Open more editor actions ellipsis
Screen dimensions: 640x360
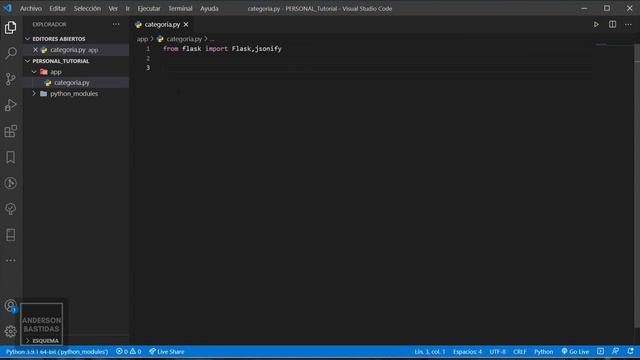[628, 24]
